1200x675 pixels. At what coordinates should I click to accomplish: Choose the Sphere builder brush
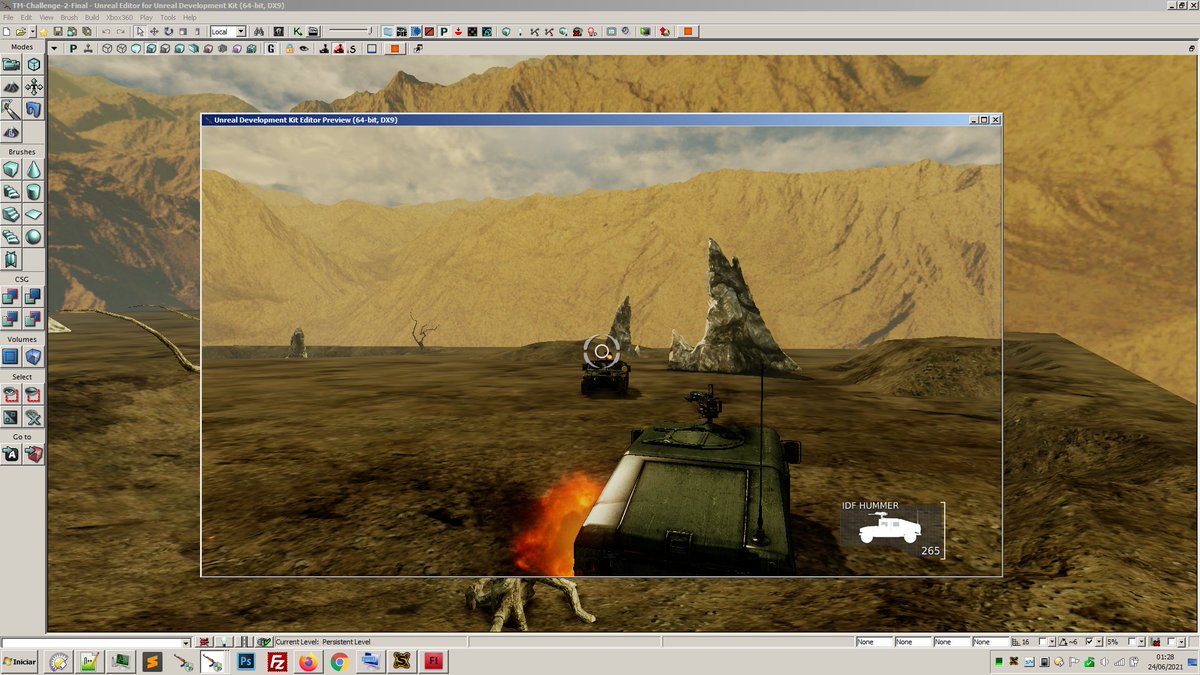pos(33,237)
